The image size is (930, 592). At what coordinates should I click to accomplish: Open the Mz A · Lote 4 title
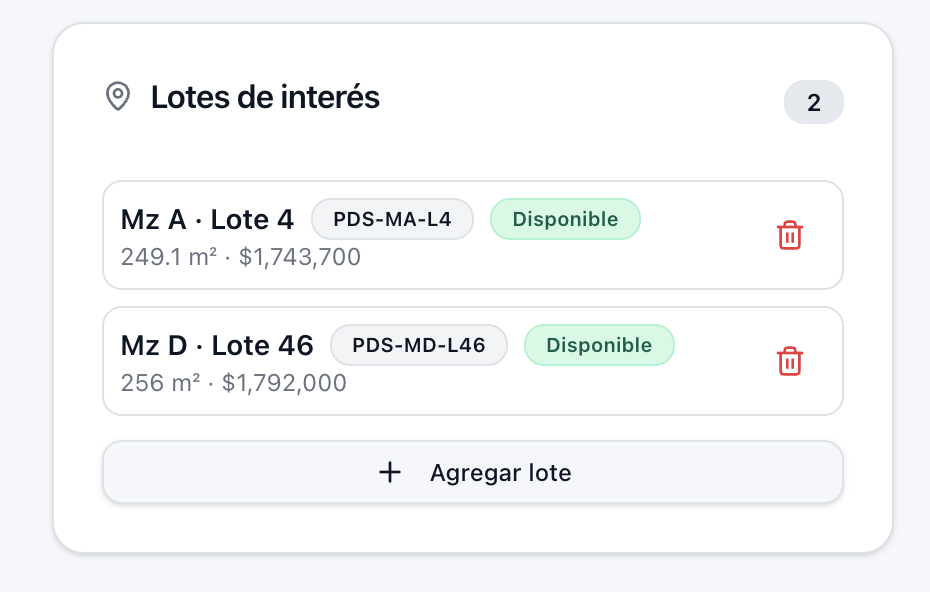[207, 219]
